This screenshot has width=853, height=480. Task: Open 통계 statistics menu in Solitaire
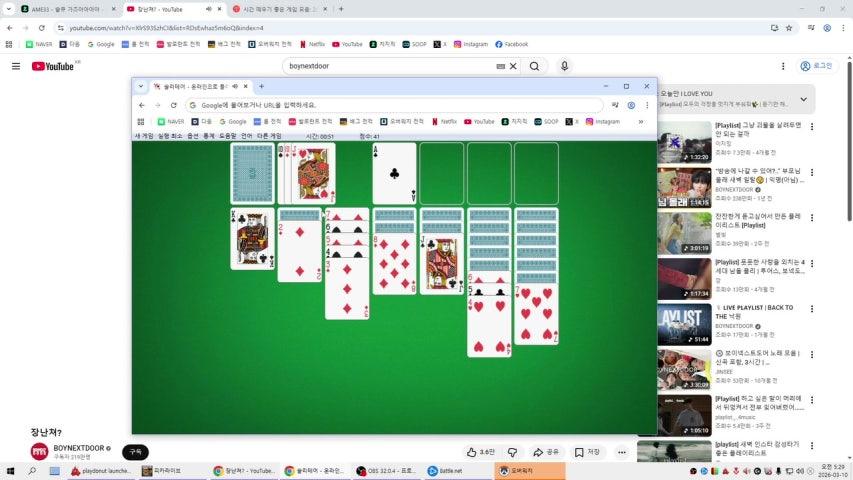(208, 136)
